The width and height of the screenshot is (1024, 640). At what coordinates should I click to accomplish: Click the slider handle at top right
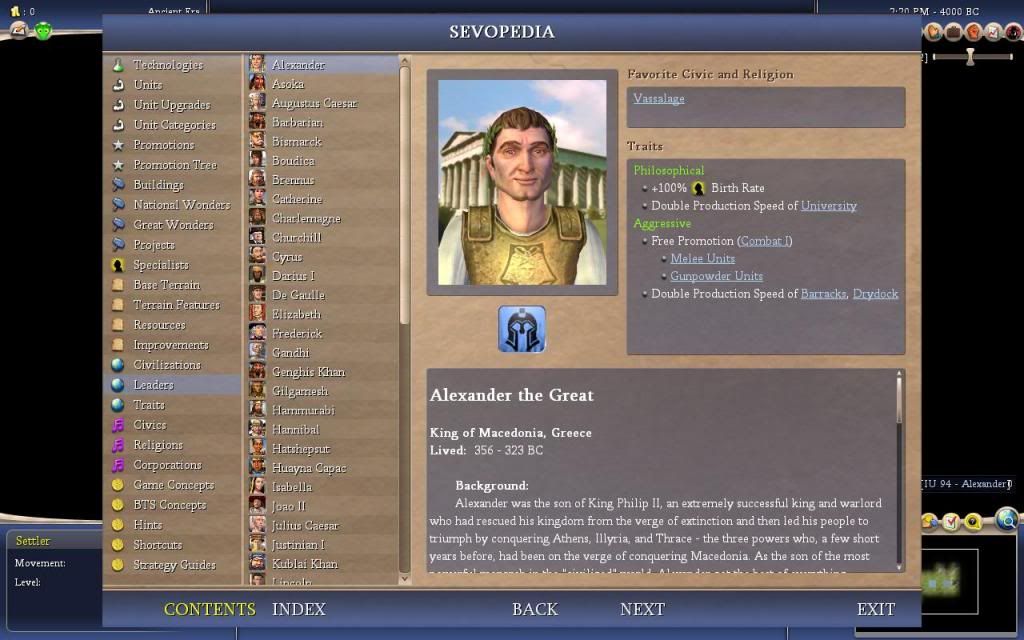tap(970, 57)
